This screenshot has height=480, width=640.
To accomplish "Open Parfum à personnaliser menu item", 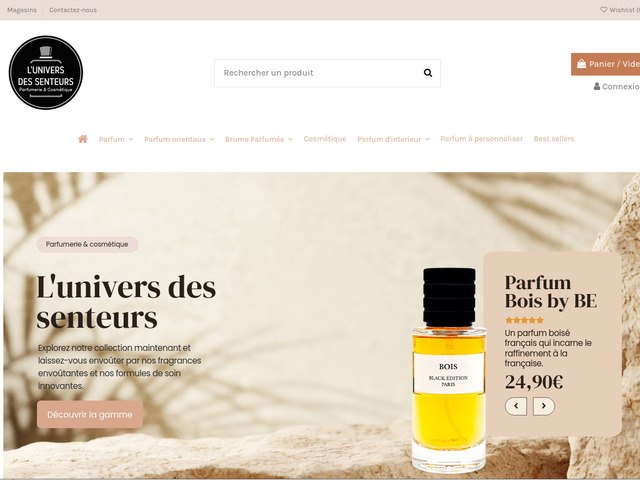I will (482, 139).
